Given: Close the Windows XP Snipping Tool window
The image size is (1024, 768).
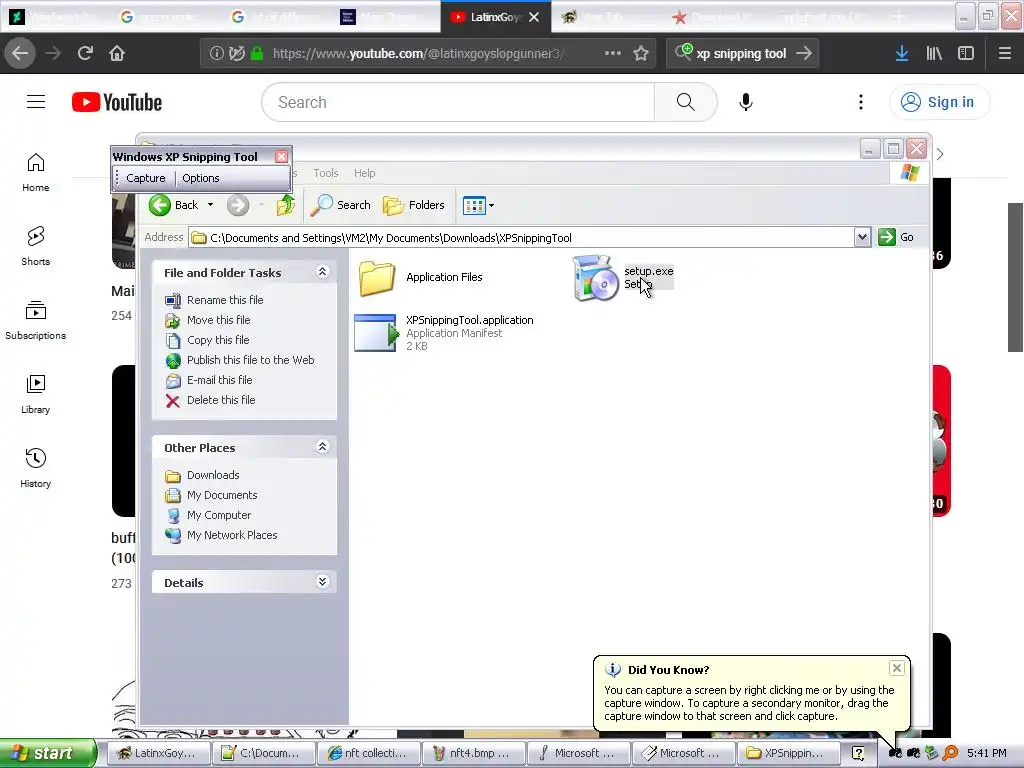Looking at the screenshot, I should pos(281,157).
